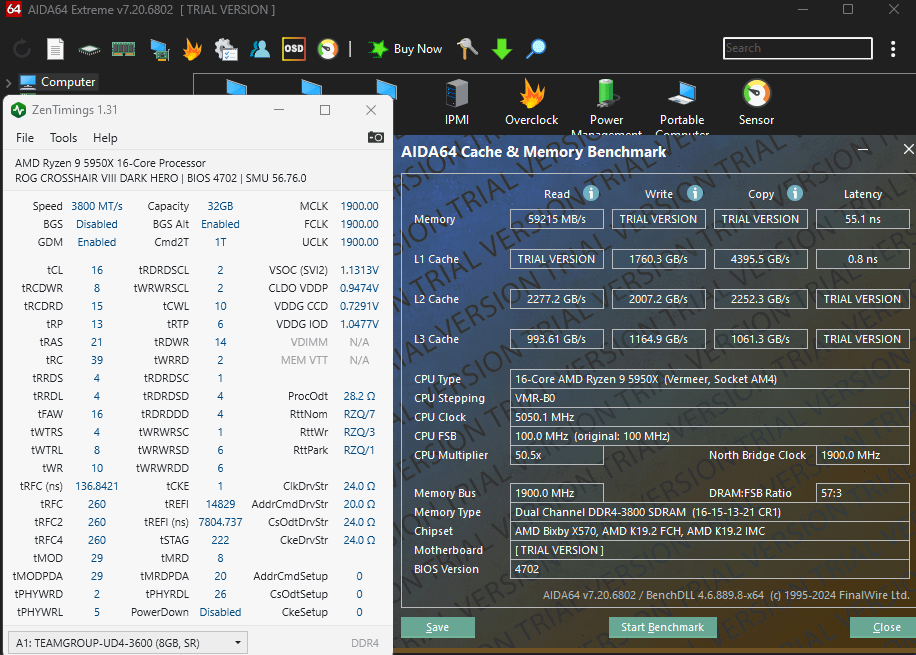Click the user/remote person toolbar icon
The width and height of the screenshot is (916, 655).
point(260,49)
